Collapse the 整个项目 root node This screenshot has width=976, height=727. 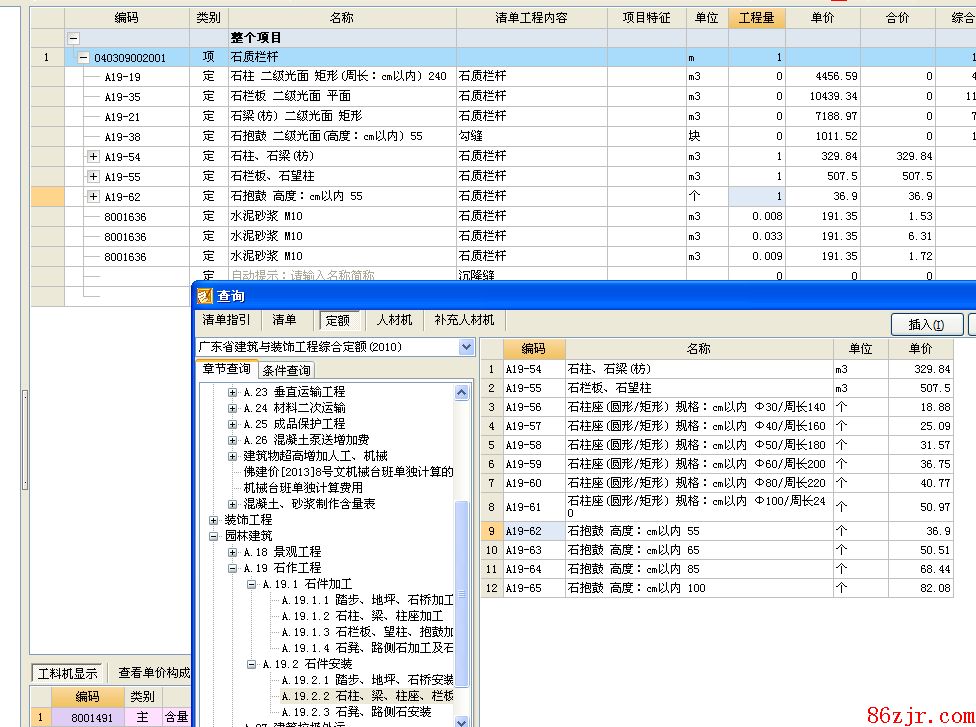(x=73, y=38)
